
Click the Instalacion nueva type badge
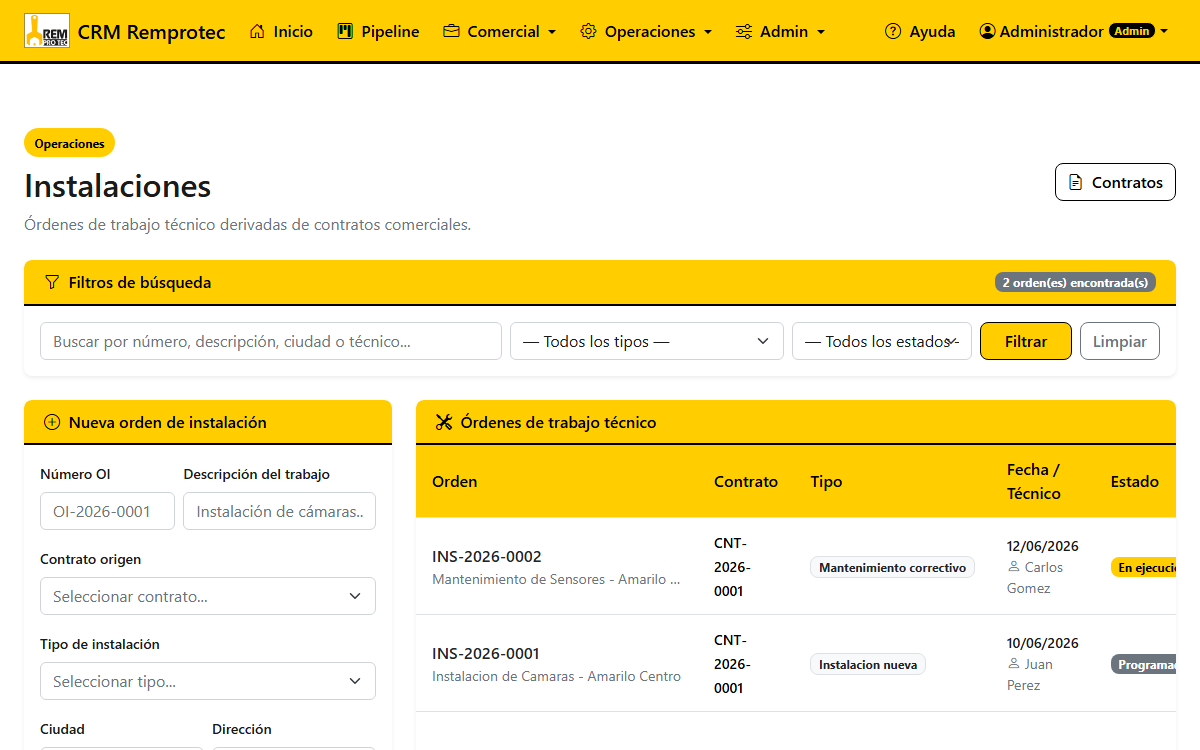coord(868,664)
